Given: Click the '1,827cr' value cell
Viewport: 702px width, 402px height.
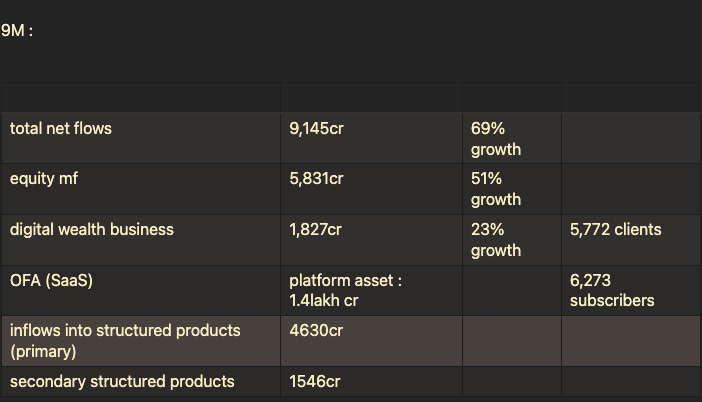Looking at the screenshot, I should pos(371,240).
